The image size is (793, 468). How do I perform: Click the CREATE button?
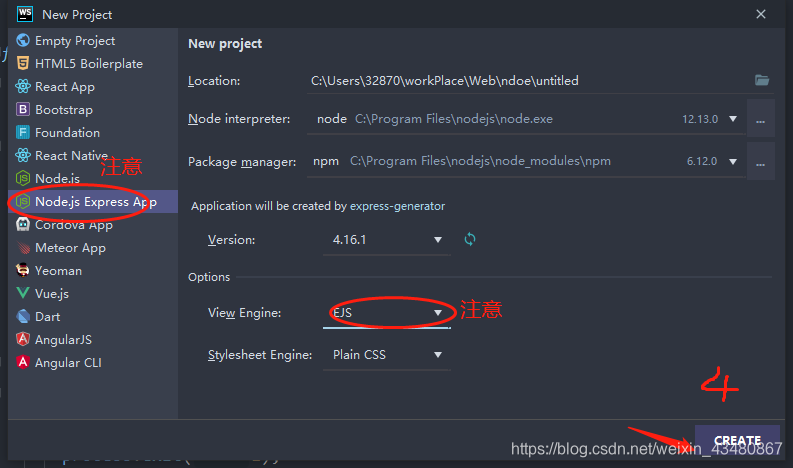pyautogui.click(x=737, y=440)
